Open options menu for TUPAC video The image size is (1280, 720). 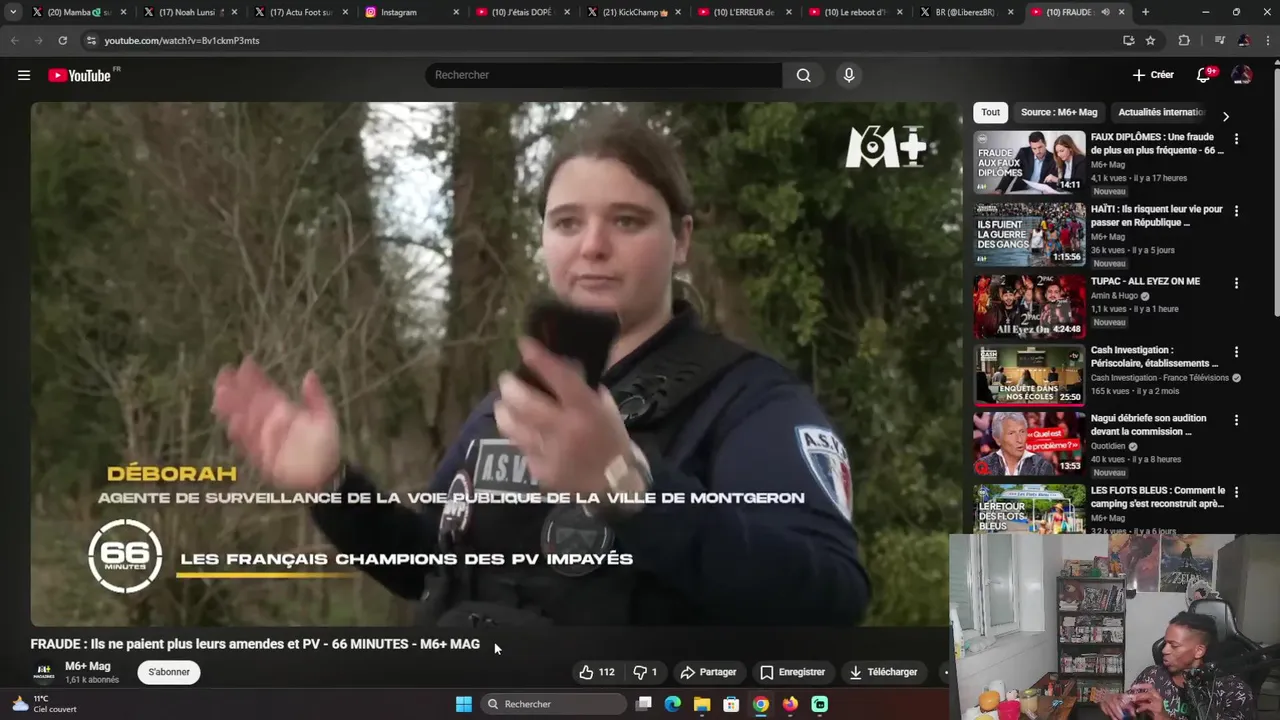(x=1236, y=283)
